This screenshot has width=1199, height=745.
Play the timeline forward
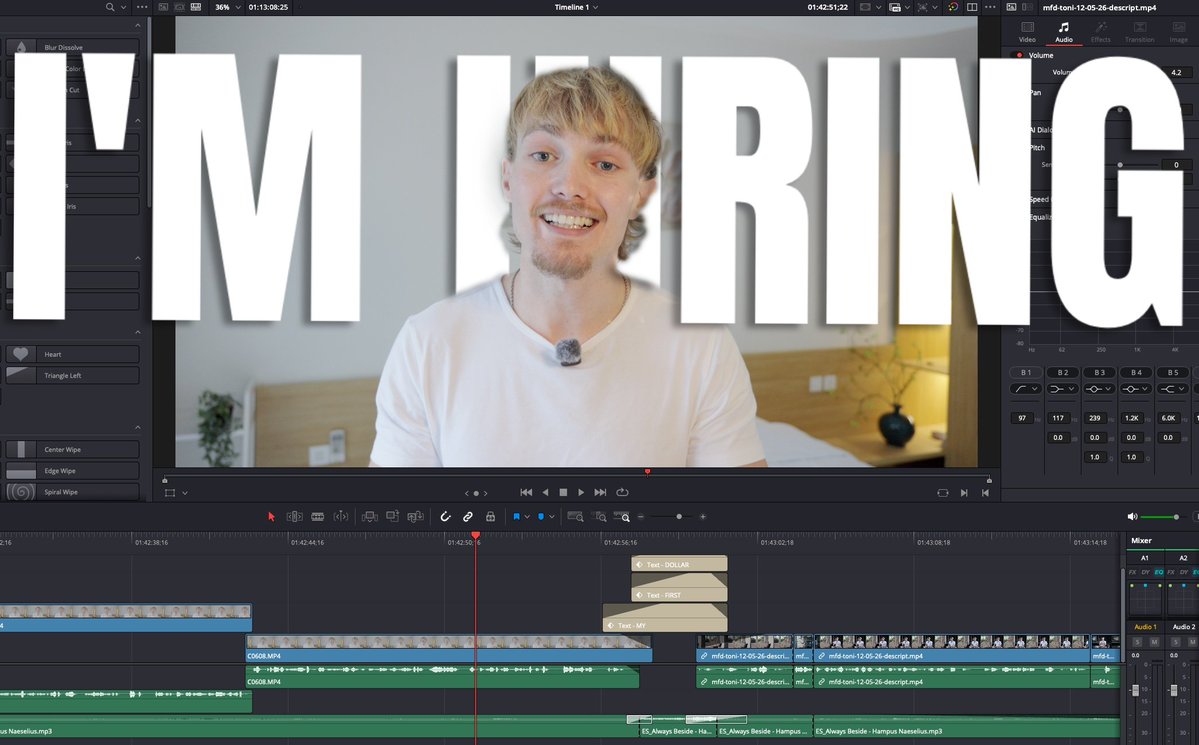[581, 493]
